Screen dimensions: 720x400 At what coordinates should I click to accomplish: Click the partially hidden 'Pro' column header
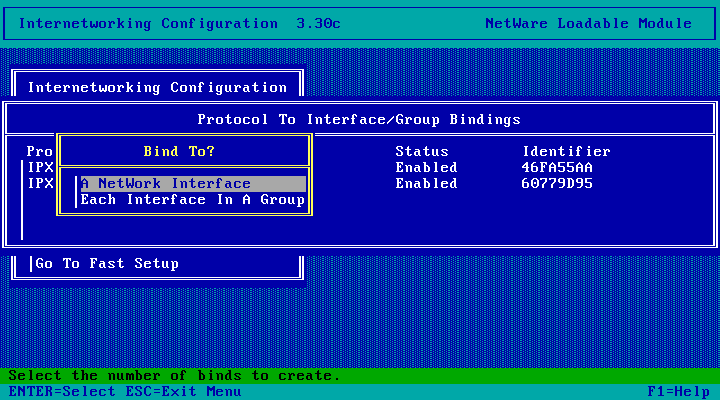click(x=39, y=152)
